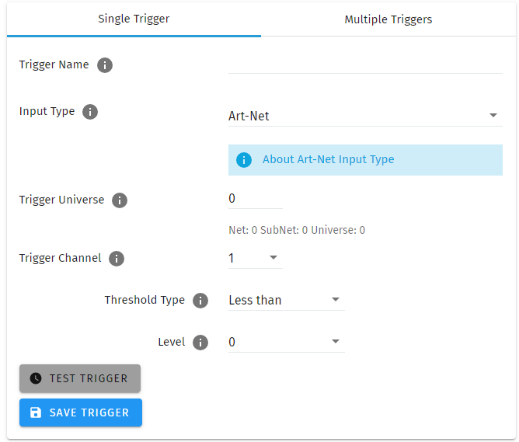This screenshot has width=519, height=442.
Task: Click the blue Art-Net info circle icon
Action: tap(244, 160)
